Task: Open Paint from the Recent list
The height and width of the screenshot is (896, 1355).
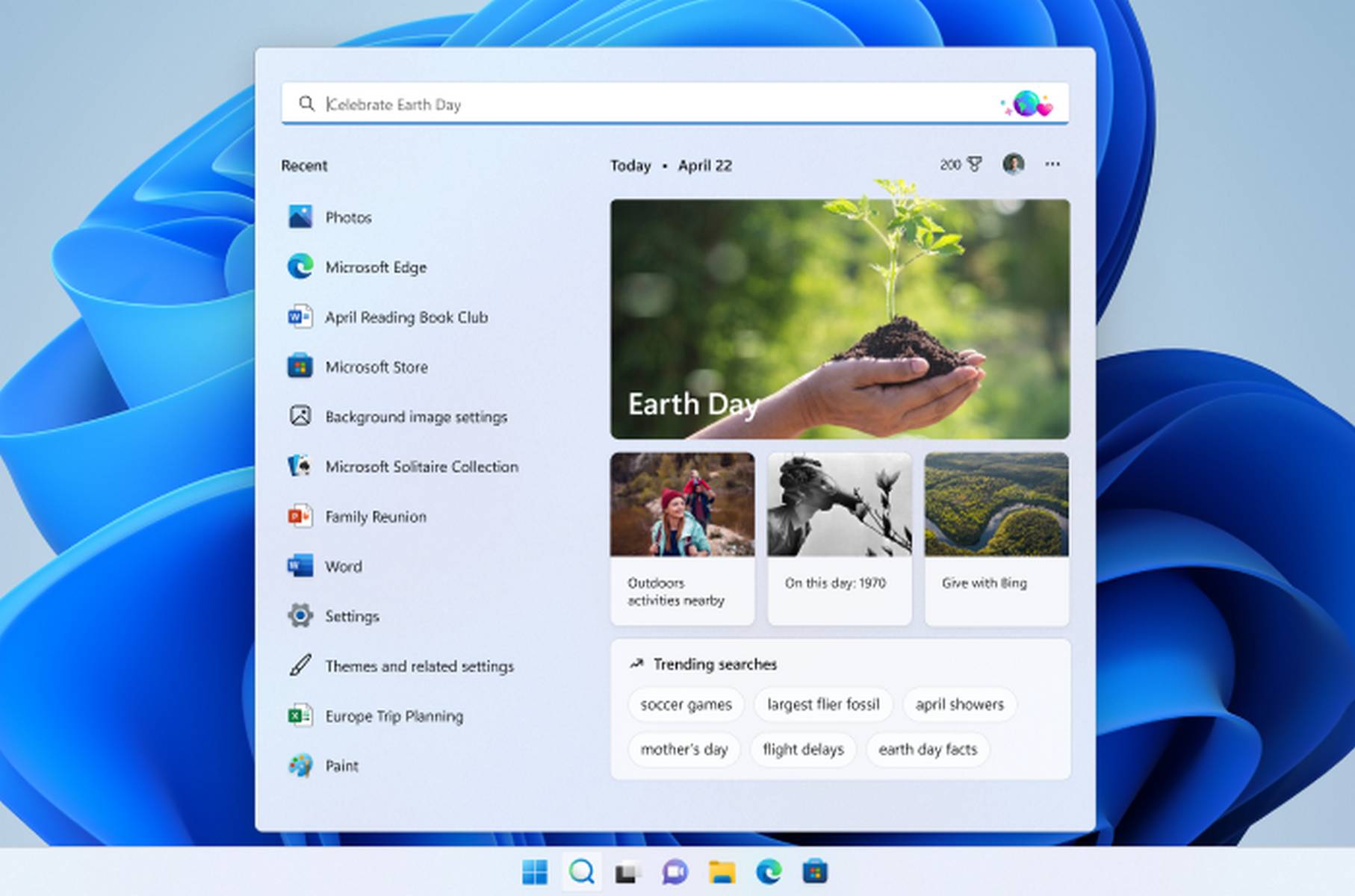Action: (x=341, y=765)
